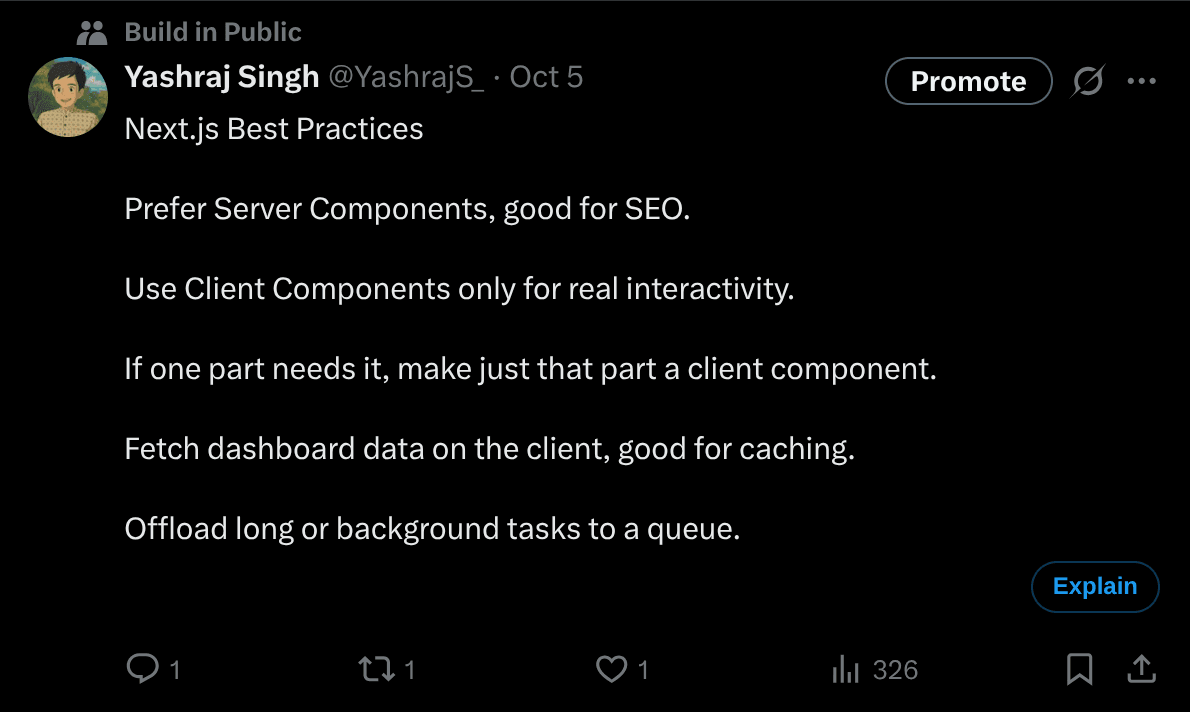Click the "Offload long or background tasks" line
Viewport: 1190px width, 712px height.
(x=432, y=528)
